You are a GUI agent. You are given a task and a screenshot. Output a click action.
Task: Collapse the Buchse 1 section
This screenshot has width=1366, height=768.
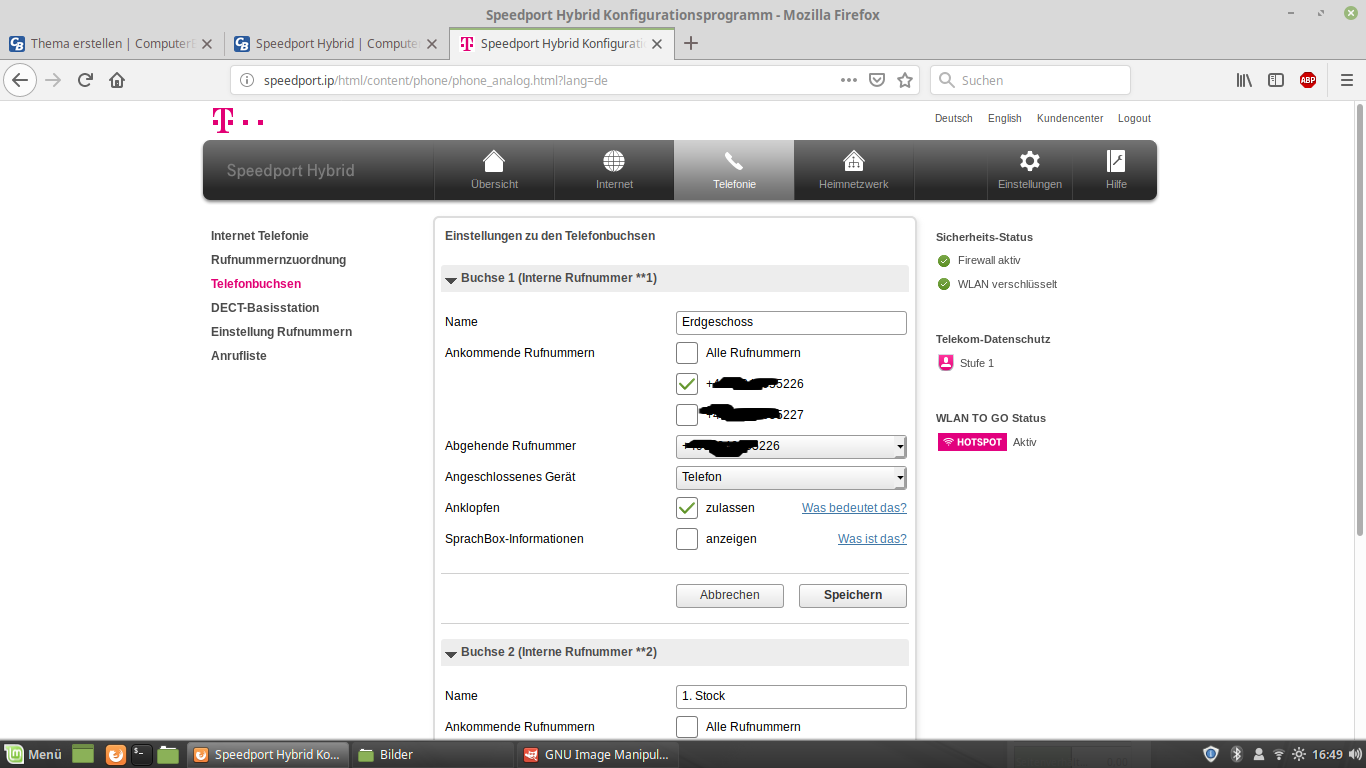pyautogui.click(x=451, y=279)
